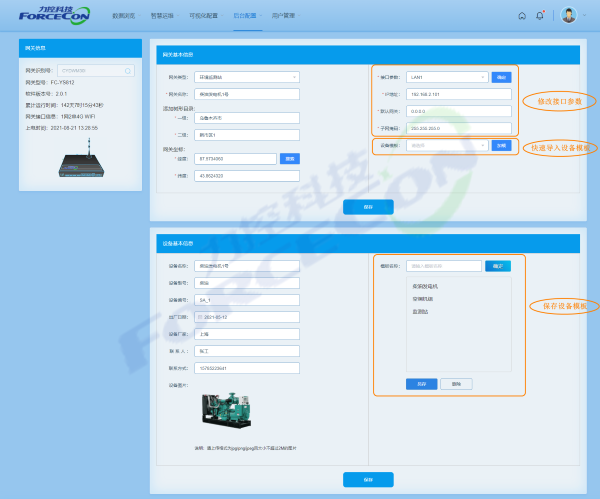This screenshot has width=600, height=499.
Task: Click the second-level directory input field
Action: (x=247, y=135)
